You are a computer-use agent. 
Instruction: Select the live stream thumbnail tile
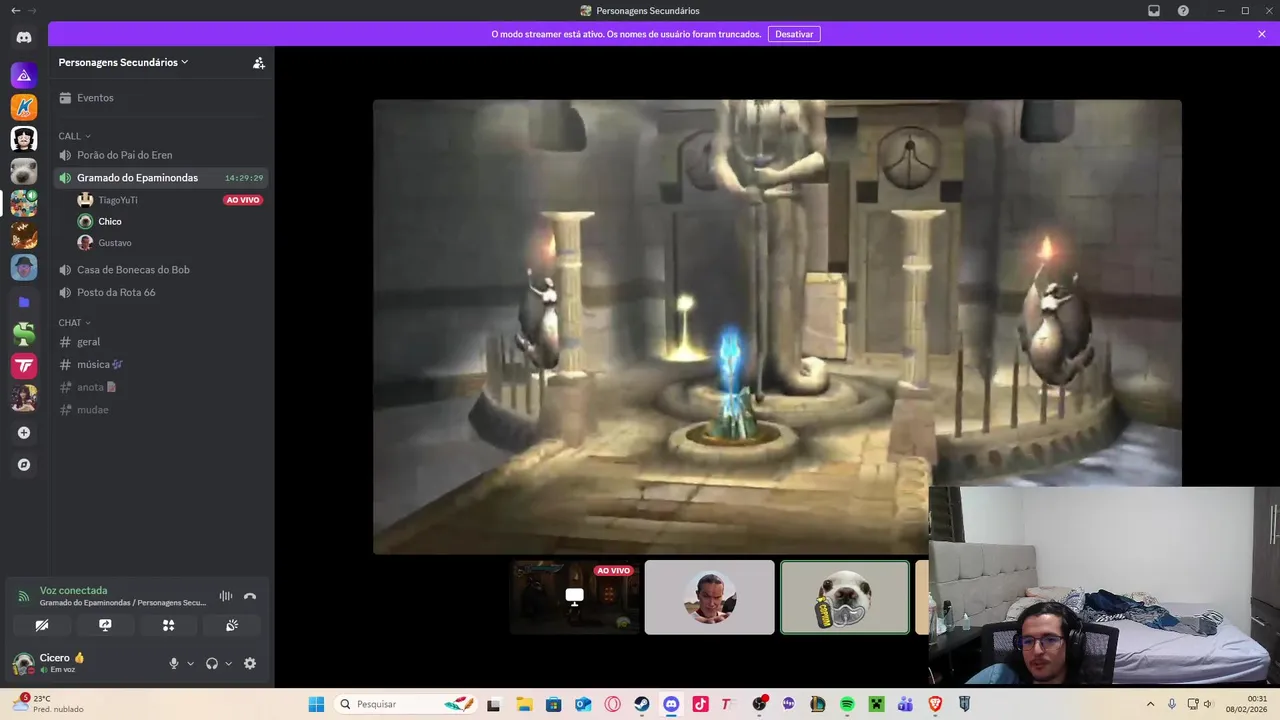tap(575, 597)
